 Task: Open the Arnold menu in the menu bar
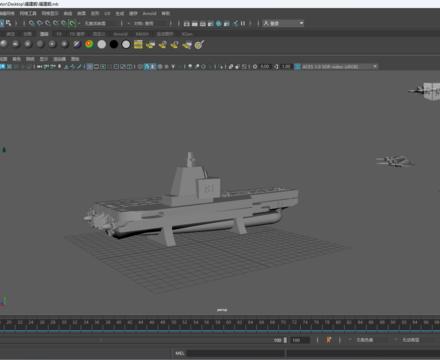(149, 14)
